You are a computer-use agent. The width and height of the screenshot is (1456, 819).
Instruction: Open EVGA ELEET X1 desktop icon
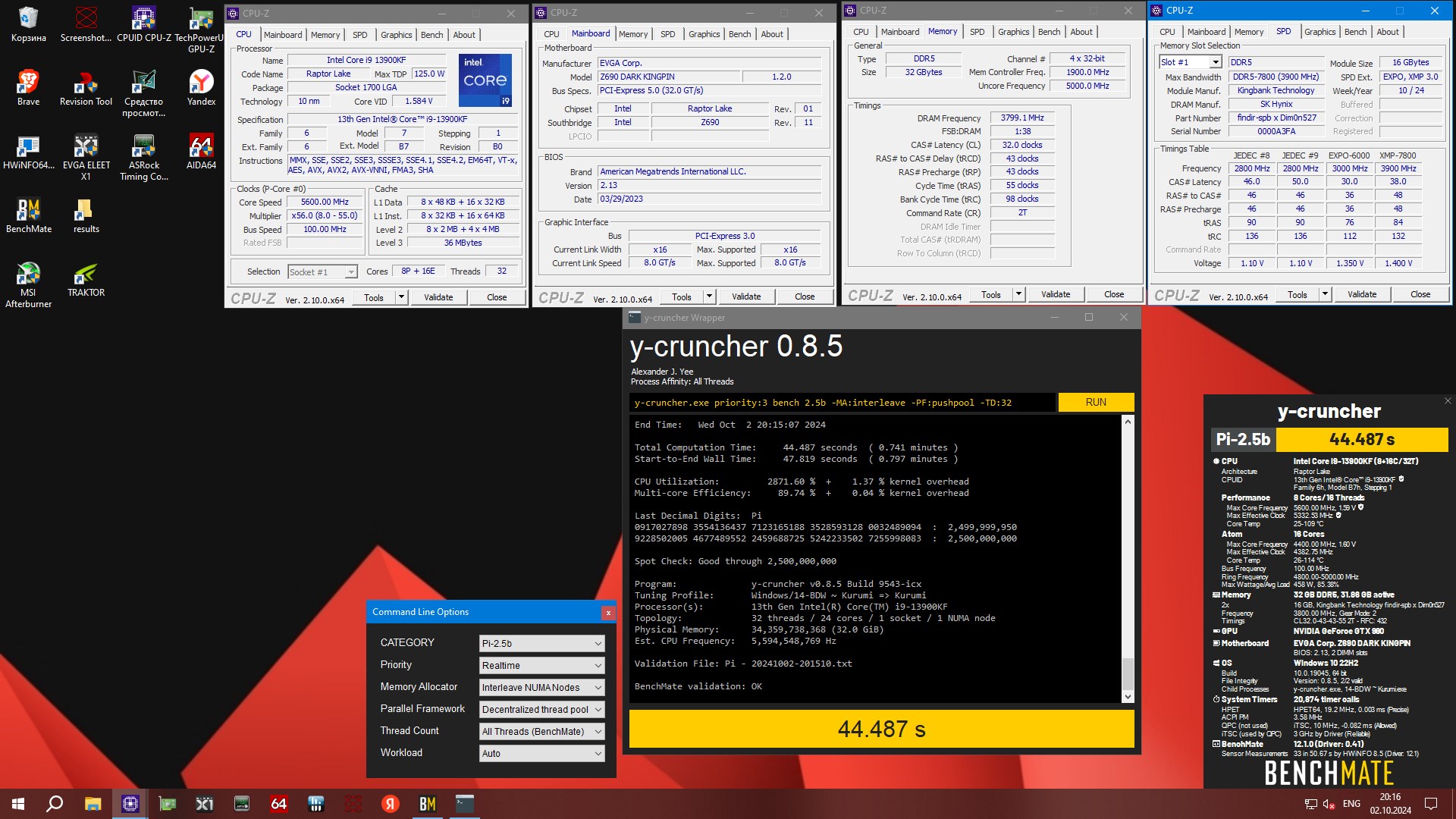[x=86, y=158]
